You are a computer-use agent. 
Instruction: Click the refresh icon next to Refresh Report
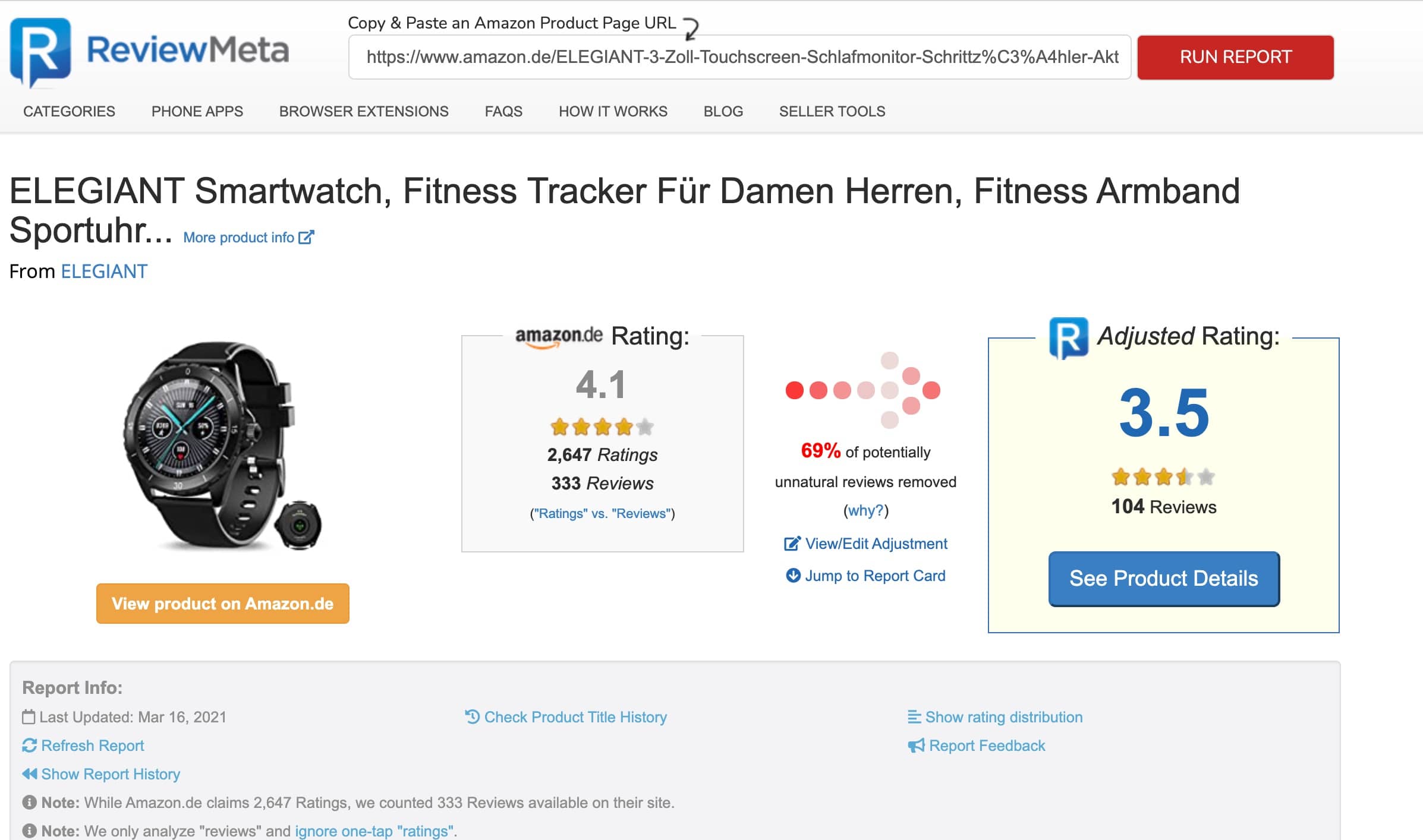29,745
